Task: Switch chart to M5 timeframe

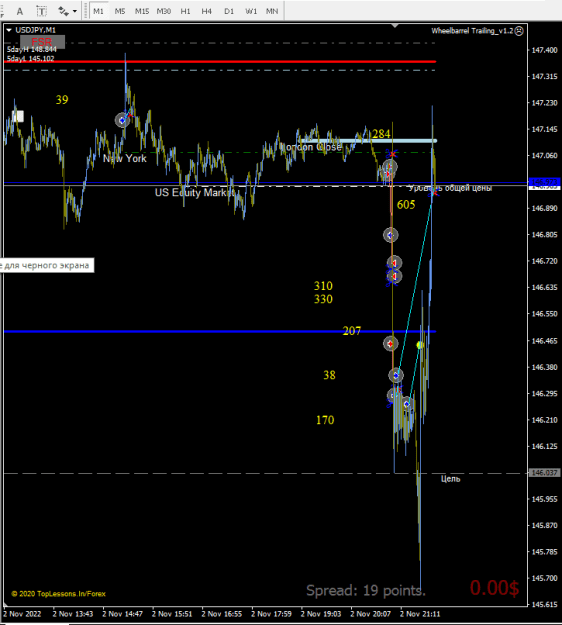Action: (120, 11)
